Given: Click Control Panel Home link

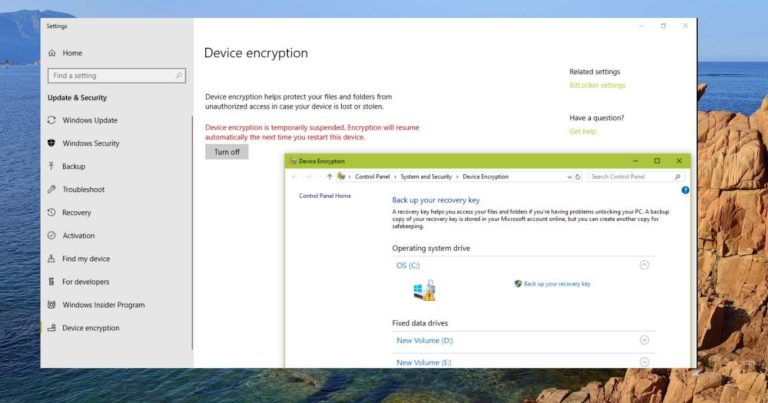Looking at the screenshot, I should pos(325,195).
